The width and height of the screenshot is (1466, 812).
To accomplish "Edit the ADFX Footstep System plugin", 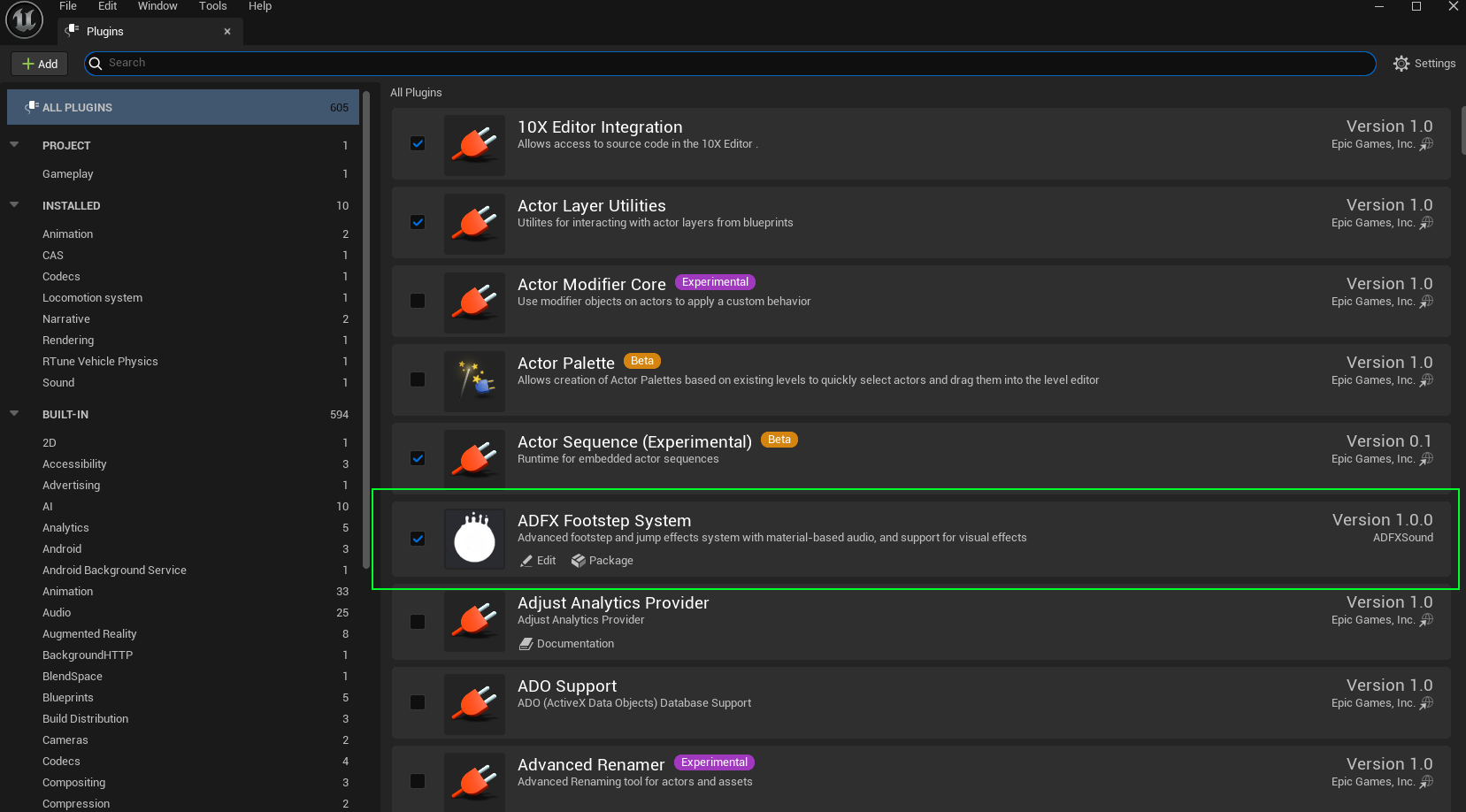I will pyautogui.click(x=538, y=561).
